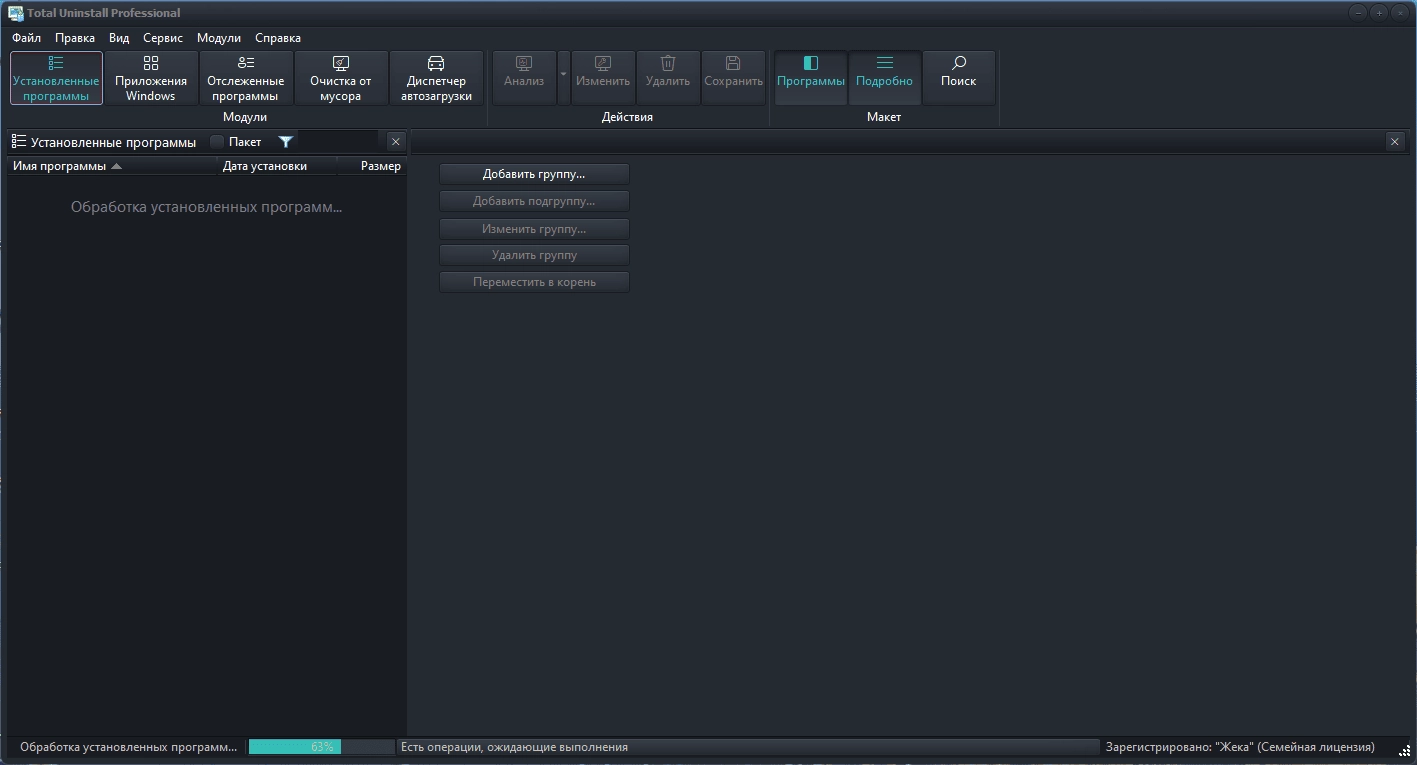Open the Установленные программы module
The height and width of the screenshot is (765, 1417).
click(56, 78)
